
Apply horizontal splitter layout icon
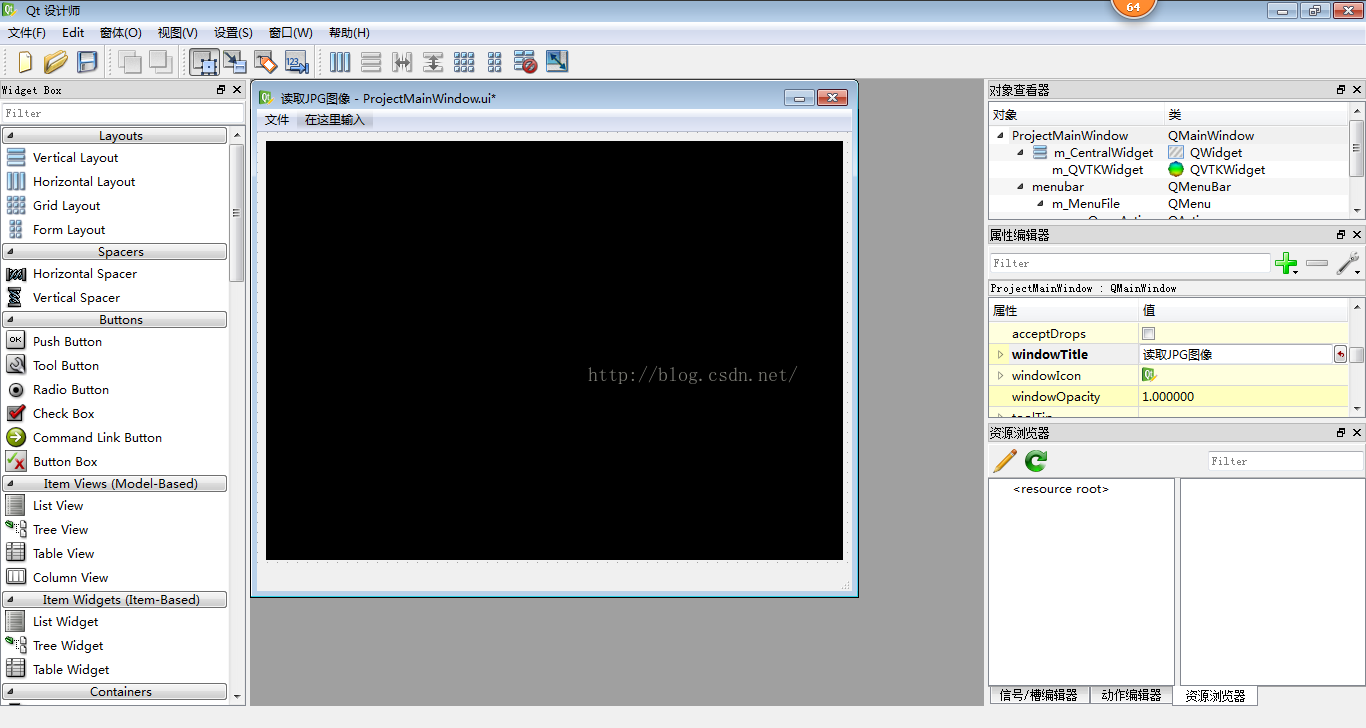click(x=402, y=62)
